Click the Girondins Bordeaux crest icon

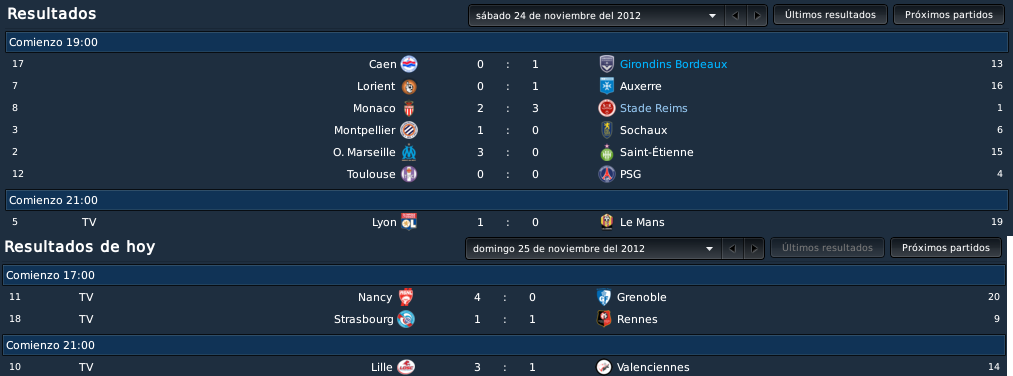point(607,64)
